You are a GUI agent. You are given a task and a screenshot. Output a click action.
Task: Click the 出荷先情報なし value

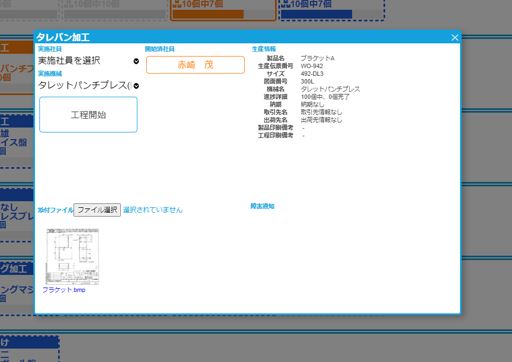321,120
